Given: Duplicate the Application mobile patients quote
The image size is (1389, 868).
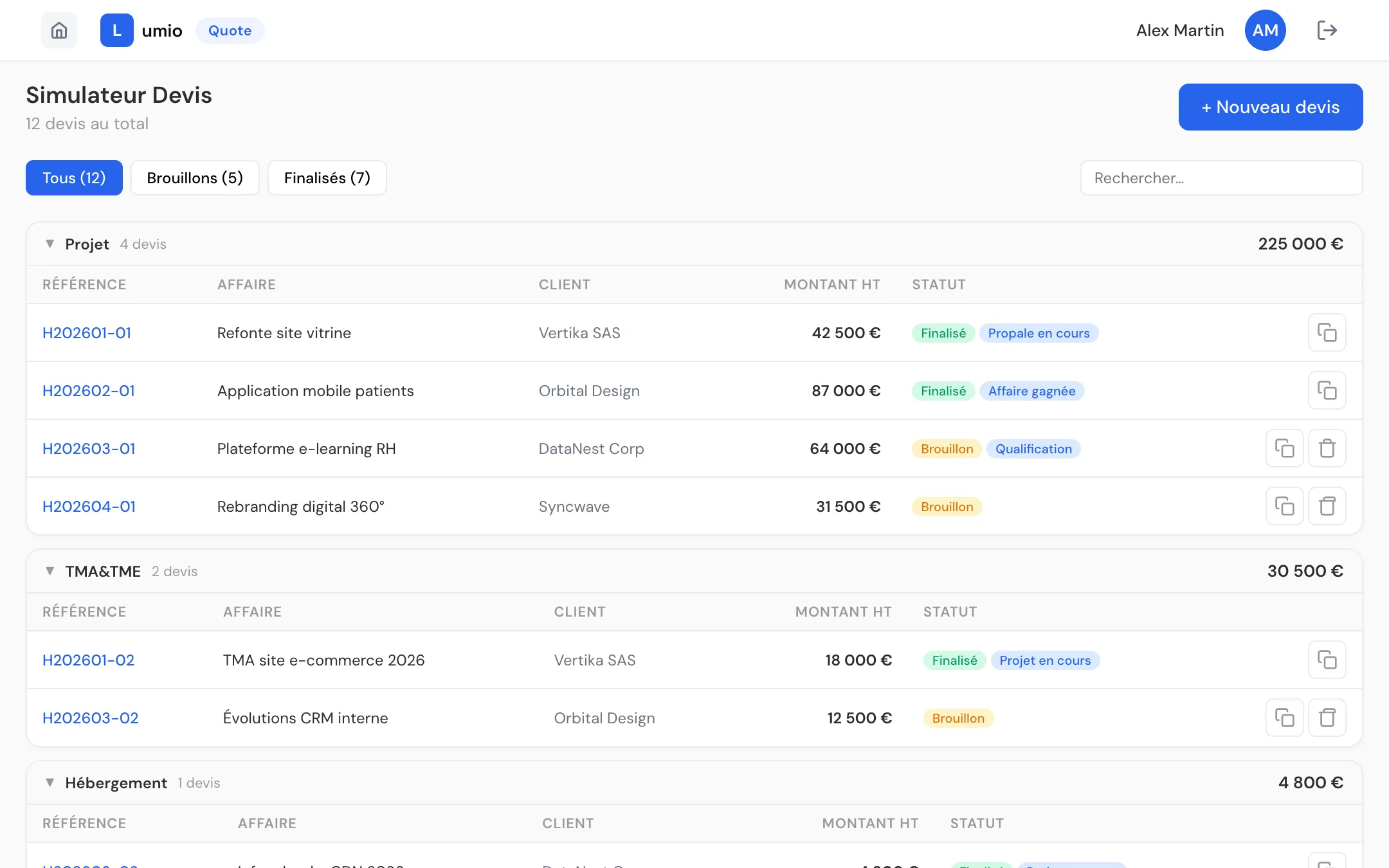Looking at the screenshot, I should pos(1327,390).
